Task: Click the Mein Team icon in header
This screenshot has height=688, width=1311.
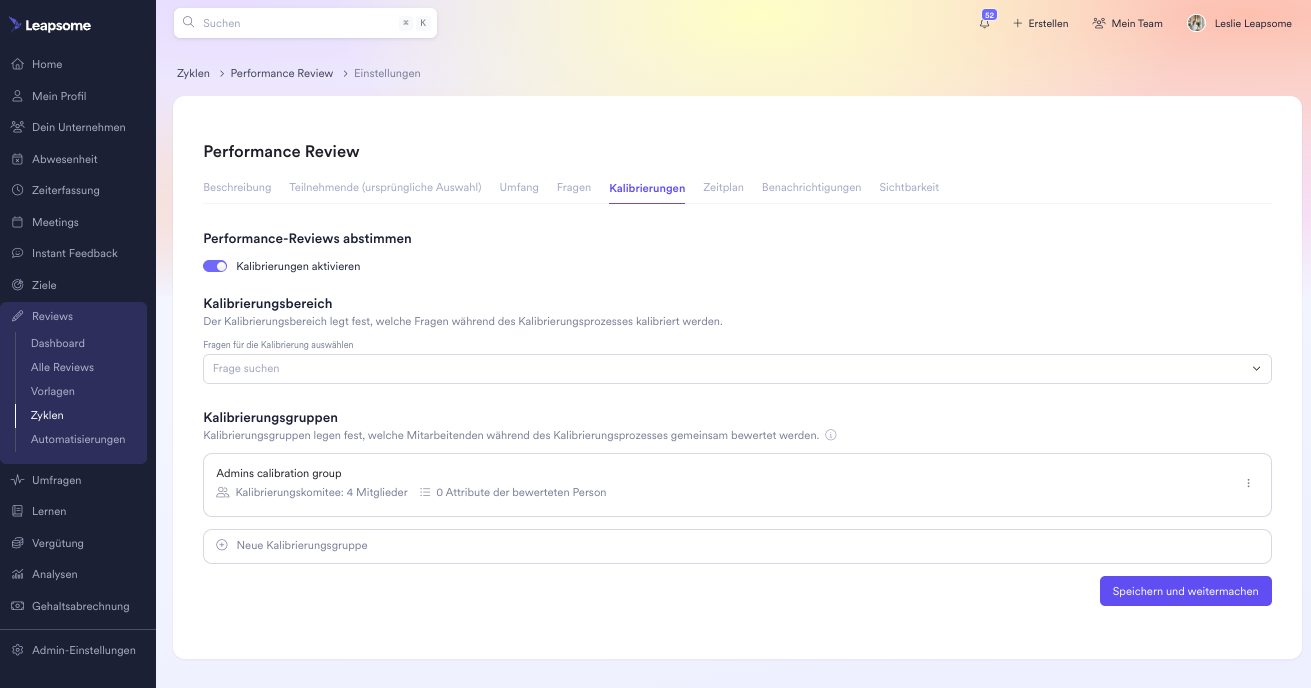Action: [1099, 23]
